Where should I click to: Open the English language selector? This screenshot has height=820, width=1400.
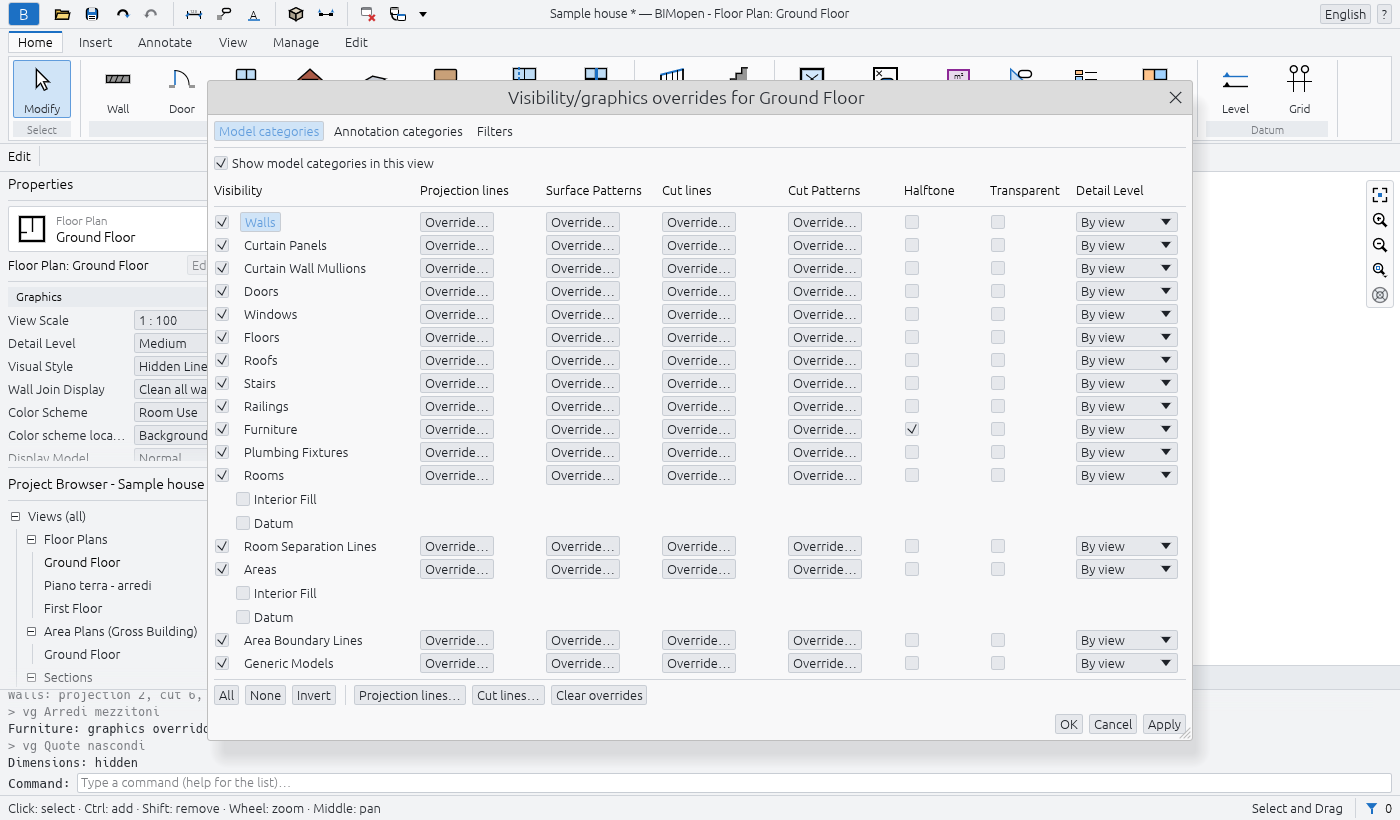[x=1345, y=14]
